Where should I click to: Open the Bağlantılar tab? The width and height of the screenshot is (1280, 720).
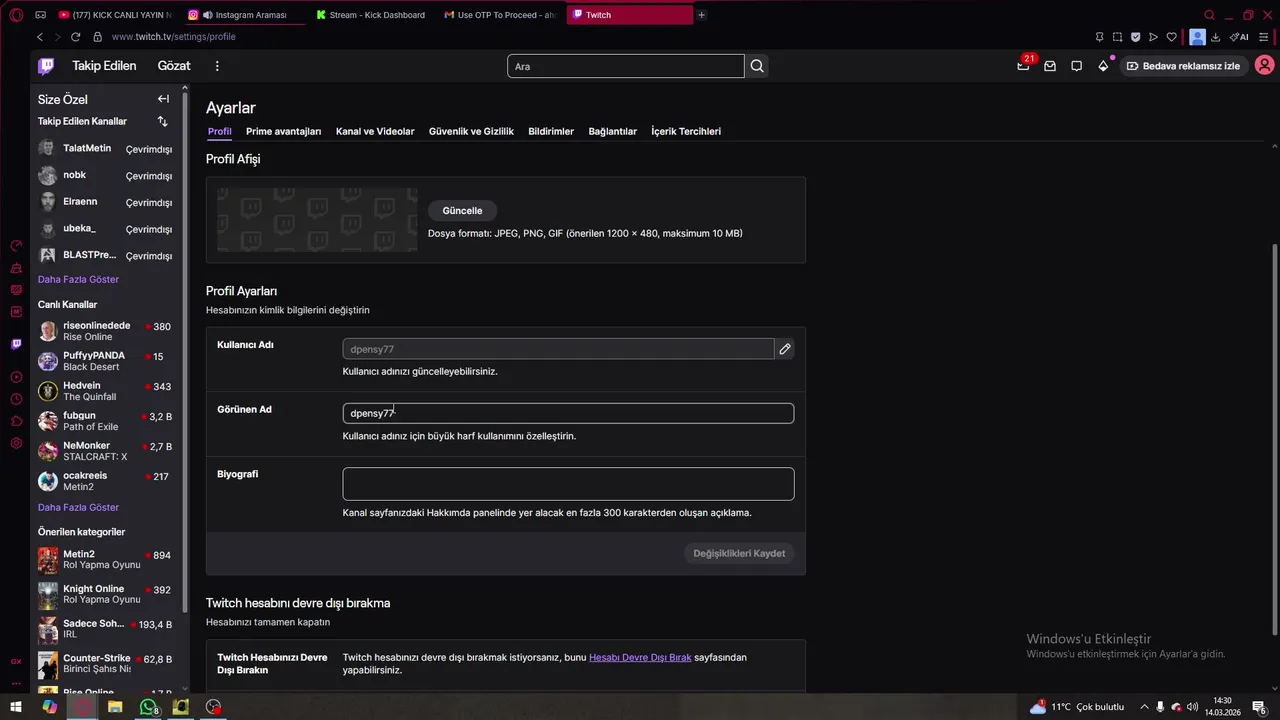[612, 131]
